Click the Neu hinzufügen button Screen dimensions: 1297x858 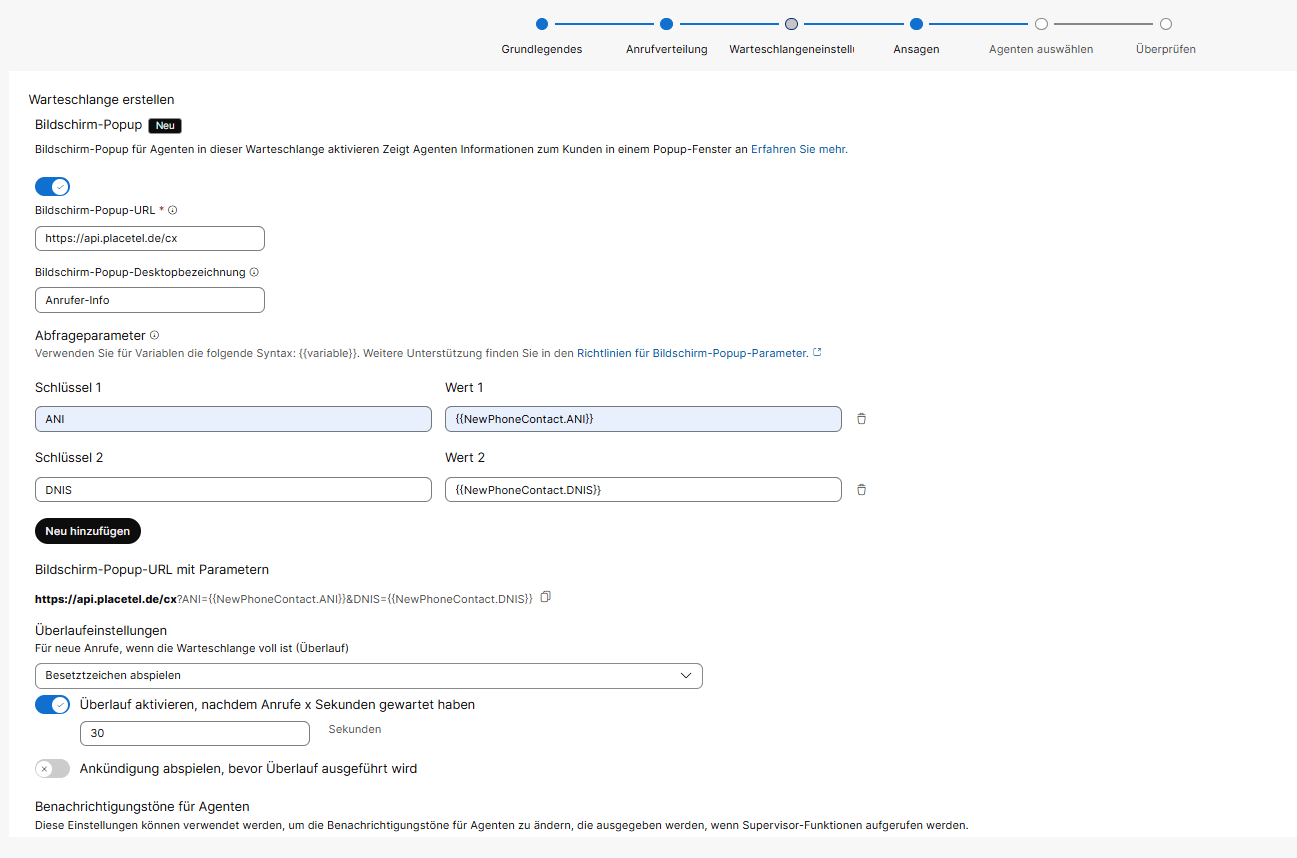pyautogui.click(x=88, y=531)
